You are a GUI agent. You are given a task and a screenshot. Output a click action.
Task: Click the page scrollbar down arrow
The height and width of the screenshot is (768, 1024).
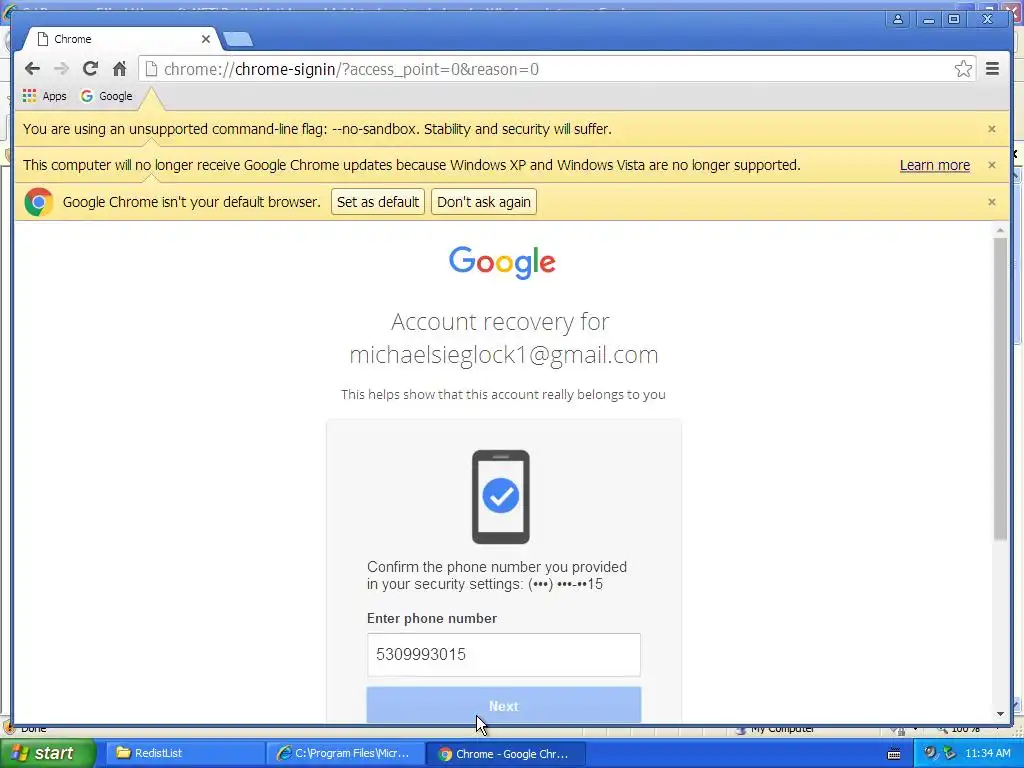pyautogui.click(x=1000, y=714)
